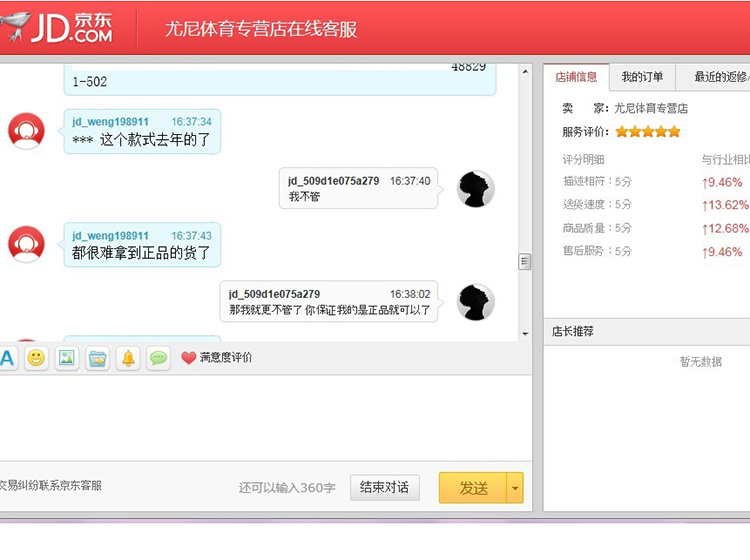This screenshot has height=560, width=750.
Task: Click the yellow 发送 send button
Action: 473,488
